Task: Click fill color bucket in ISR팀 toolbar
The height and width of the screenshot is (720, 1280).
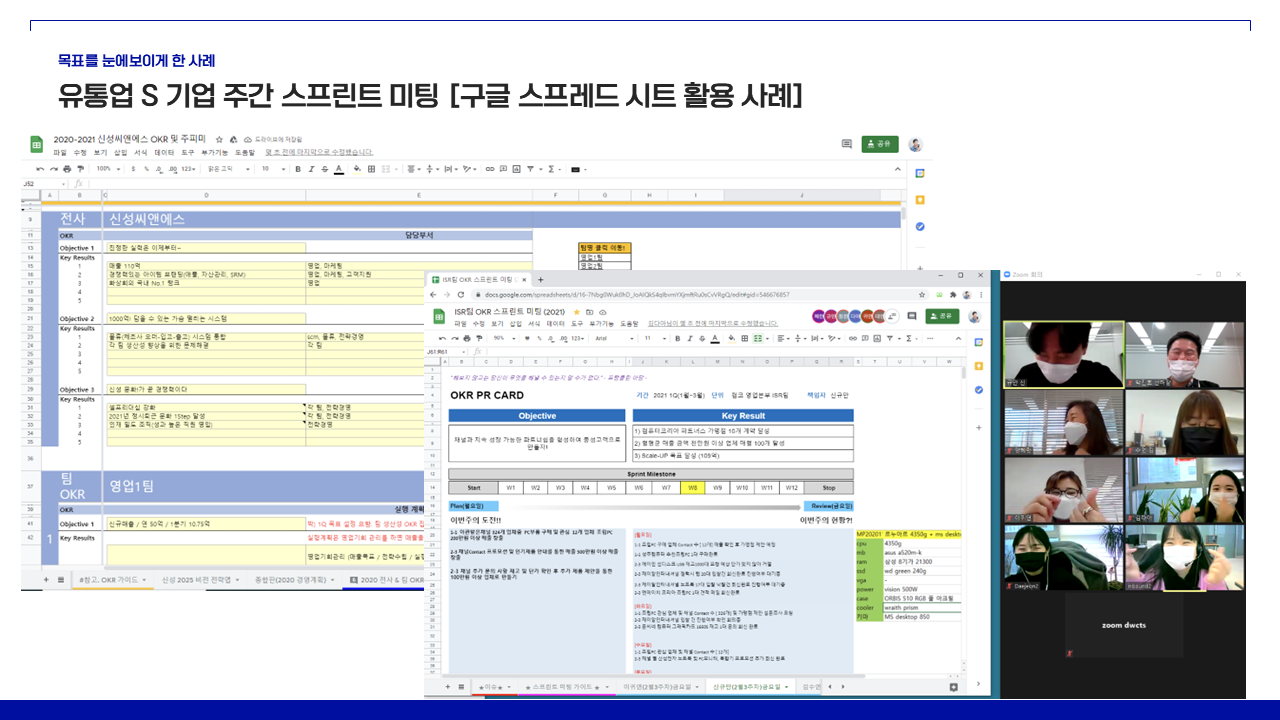Action: click(x=731, y=338)
